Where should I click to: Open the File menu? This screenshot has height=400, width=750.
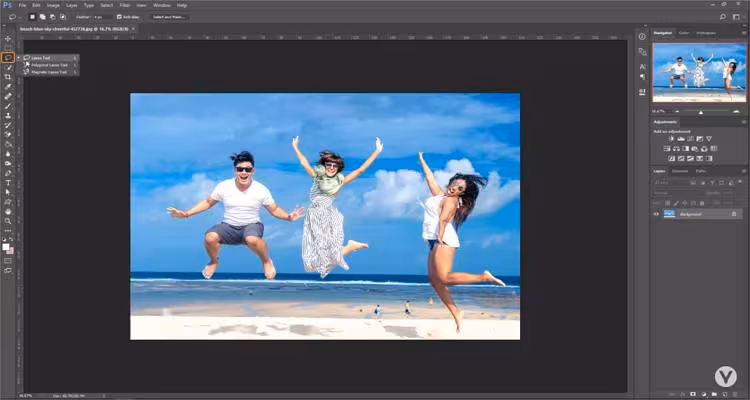[22, 5]
